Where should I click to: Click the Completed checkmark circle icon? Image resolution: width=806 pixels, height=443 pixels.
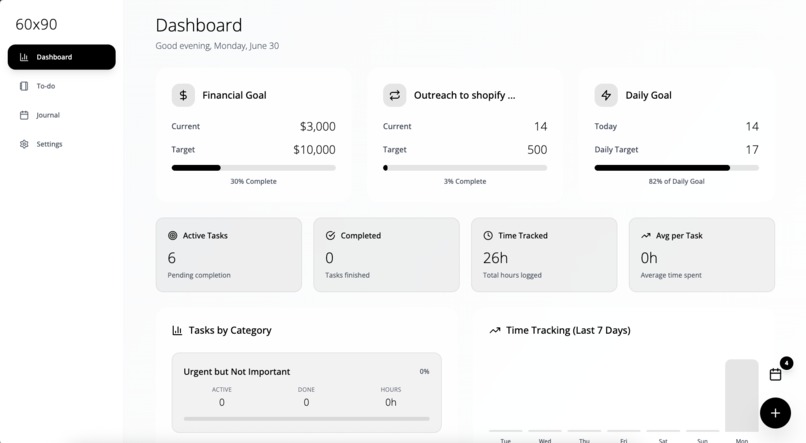(x=331, y=235)
